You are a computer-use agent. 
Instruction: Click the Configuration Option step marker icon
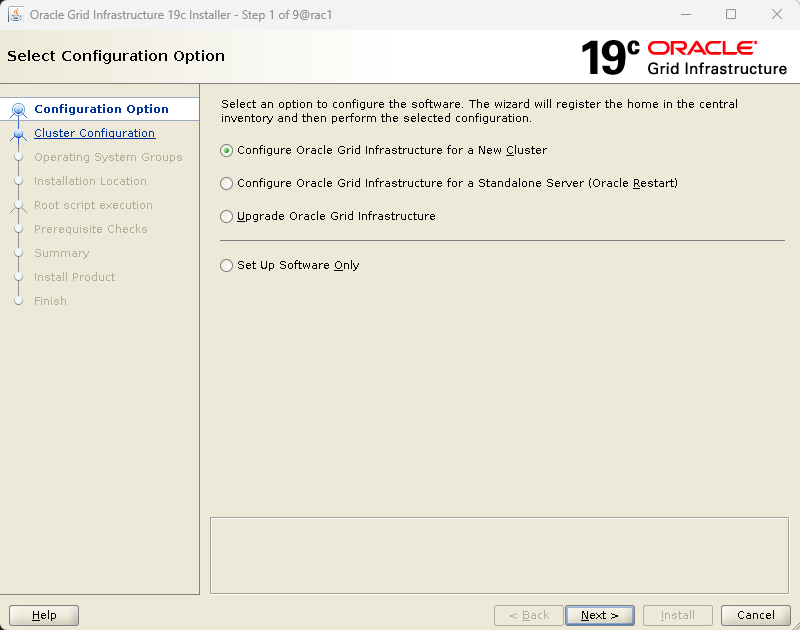[x=18, y=109]
